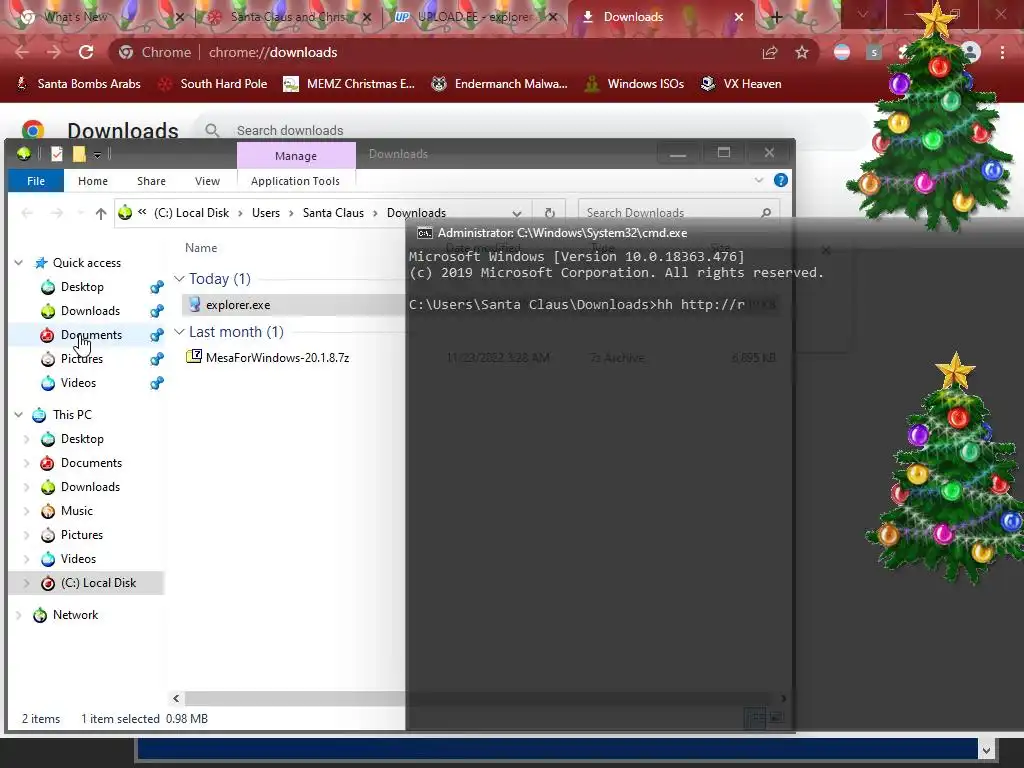Open the View ribbon tab
This screenshot has width=1024, height=768.
(x=207, y=181)
